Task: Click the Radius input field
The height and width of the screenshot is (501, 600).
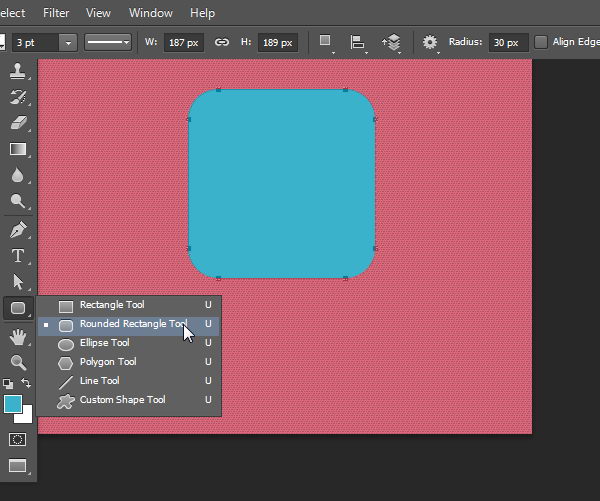Action: (508, 42)
